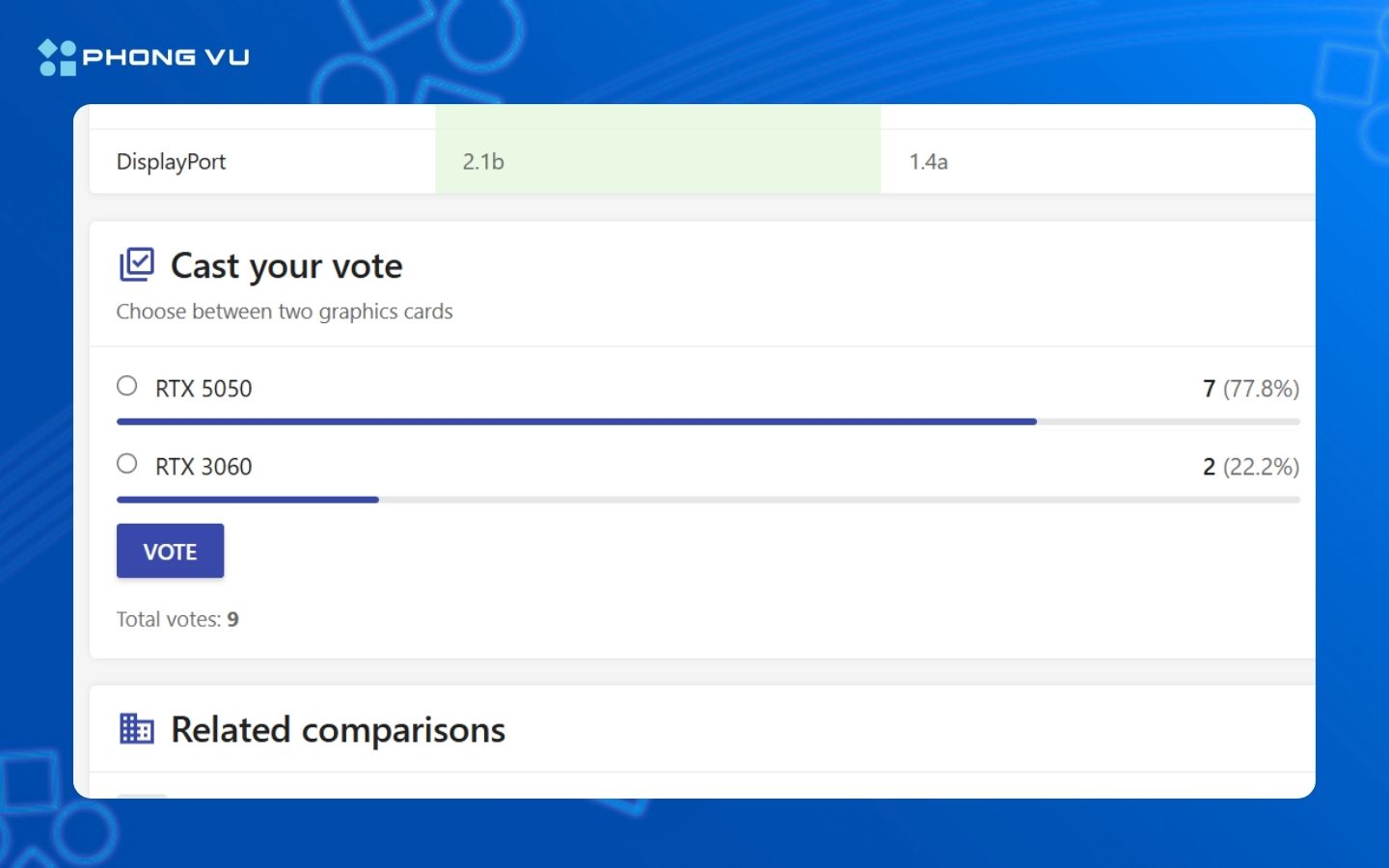The height and width of the screenshot is (868, 1389).
Task: Click the Phong Vu logo icon
Action: click(57, 58)
